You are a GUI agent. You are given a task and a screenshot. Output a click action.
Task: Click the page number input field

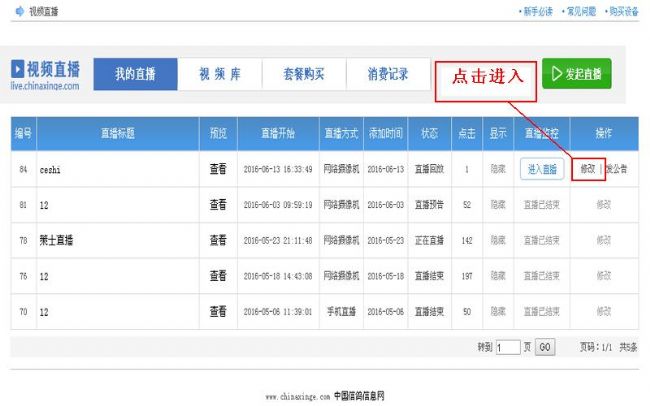point(508,347)
